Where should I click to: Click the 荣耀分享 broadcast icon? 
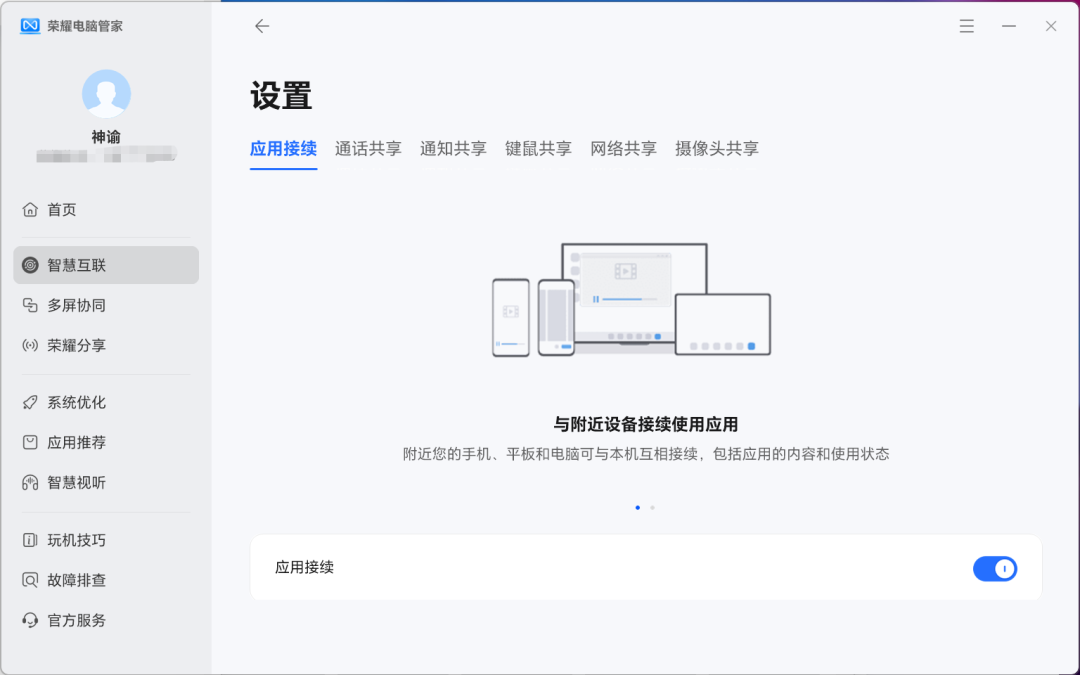[x=30, y=345]
